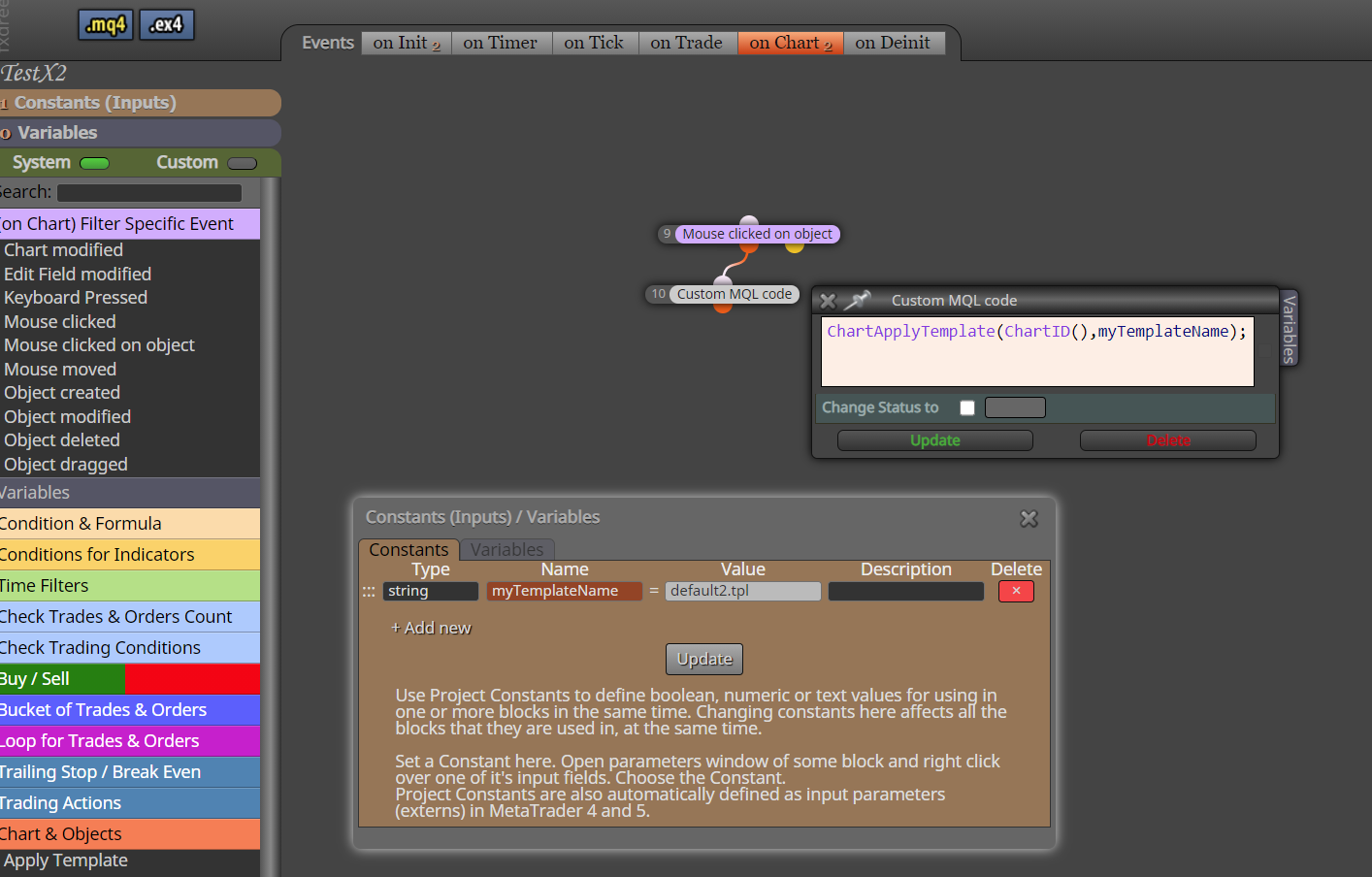Close the Constants (Inputs) / Variables dialog
The image size is (1372, 877).
pos(1029,519)
